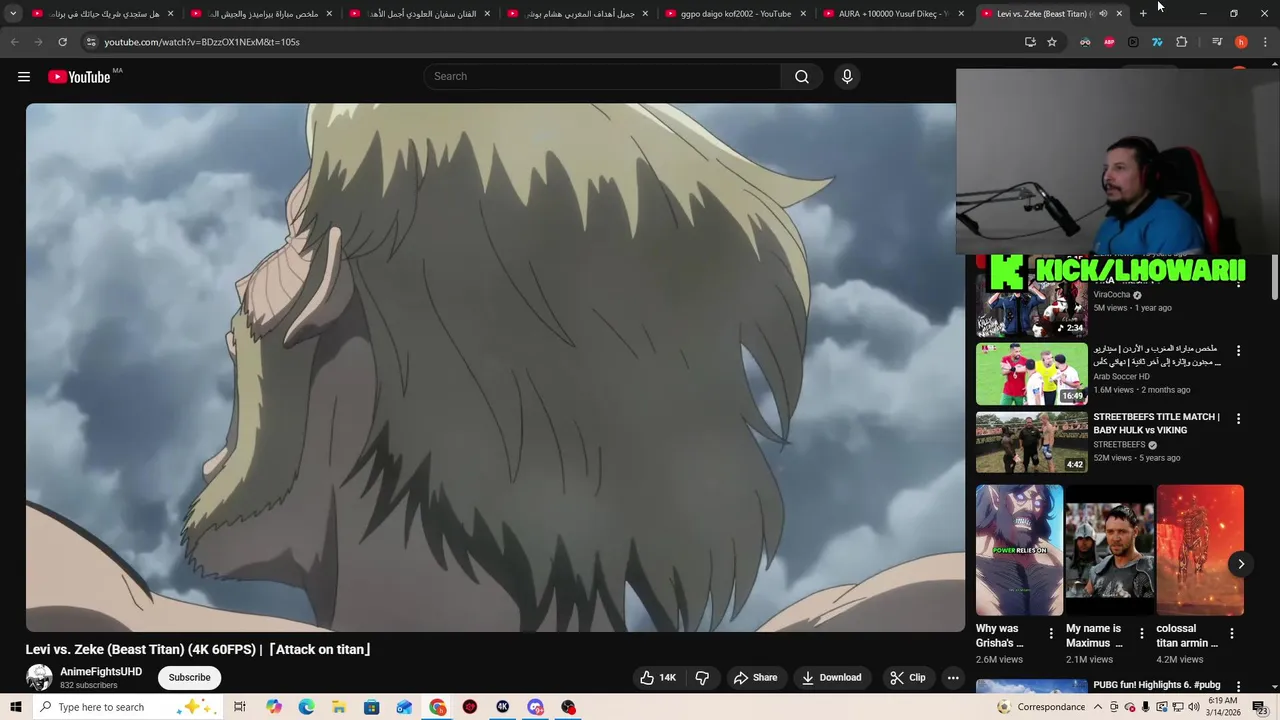The image size is (1280, 720).
Task: Go to YouTube home via logo
Action: pos(79,77)
